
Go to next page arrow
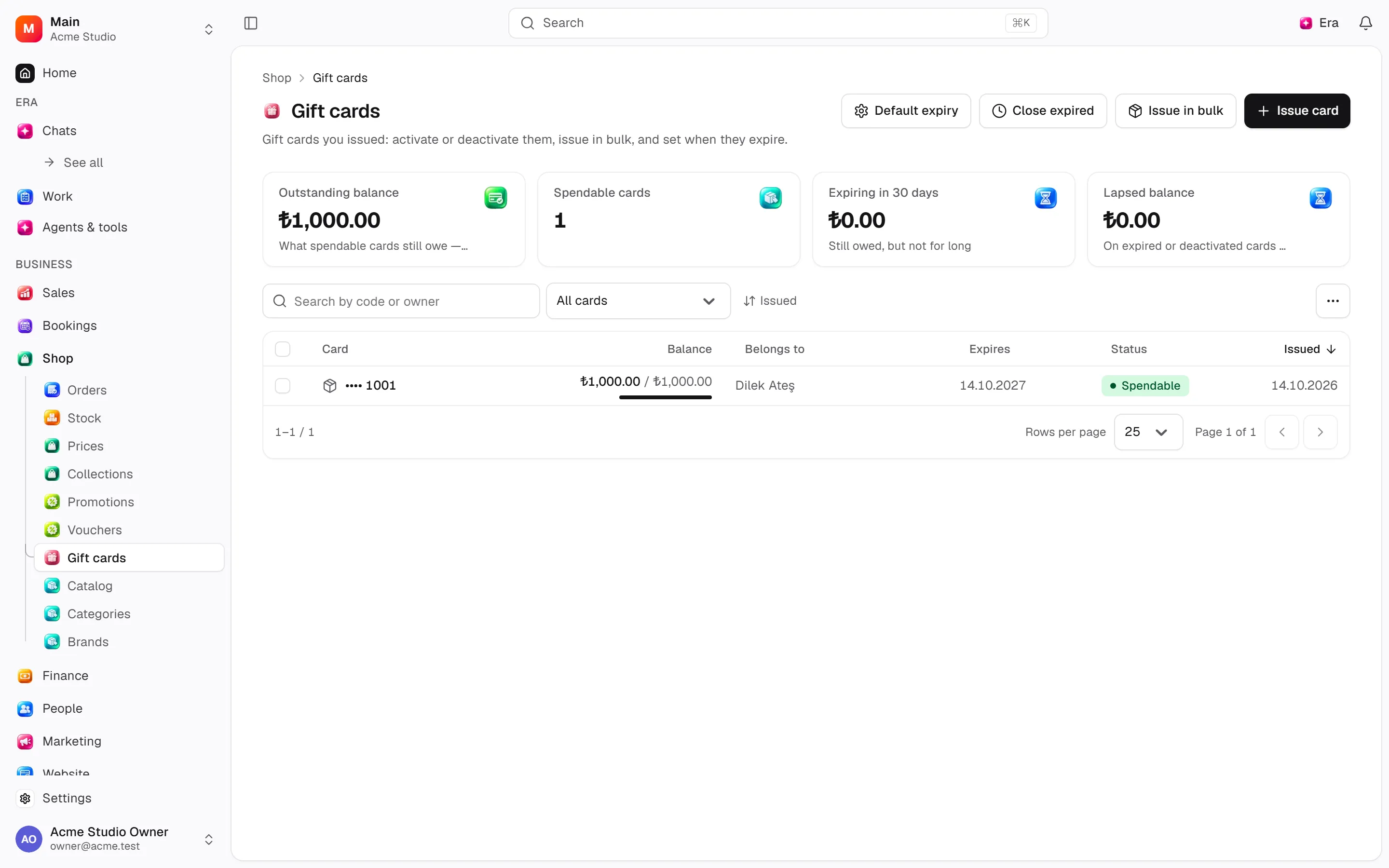[x=1320, y=432]
